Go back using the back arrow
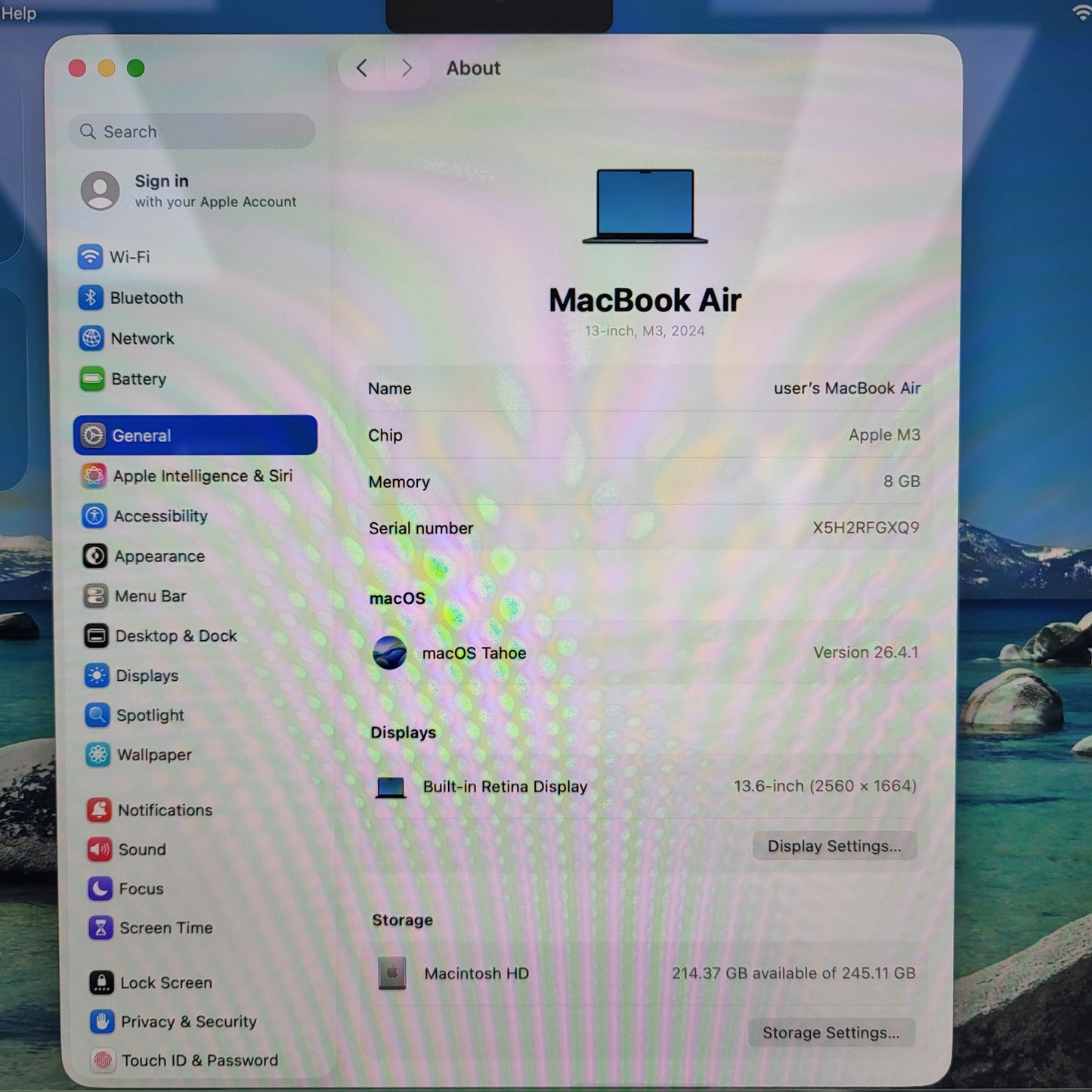The height and width of the screenshot is (1092, 1092). point(361,68)
